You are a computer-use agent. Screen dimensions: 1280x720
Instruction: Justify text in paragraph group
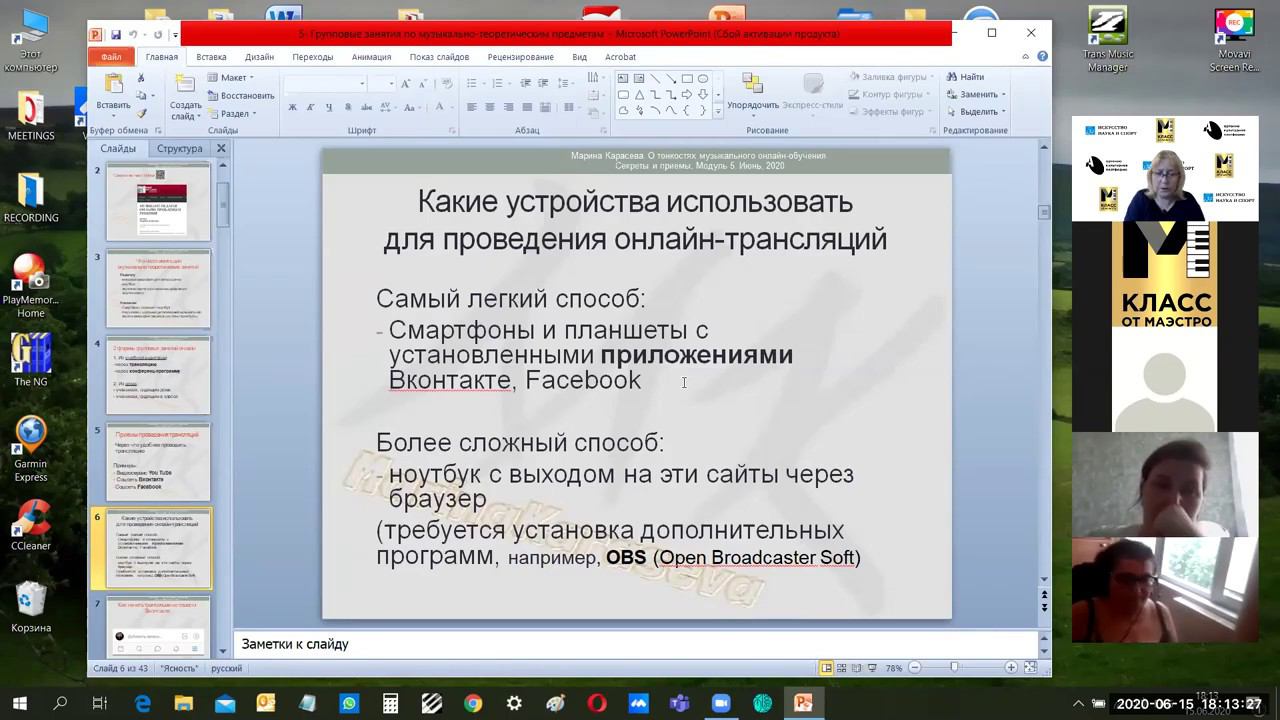click(527, 107)
